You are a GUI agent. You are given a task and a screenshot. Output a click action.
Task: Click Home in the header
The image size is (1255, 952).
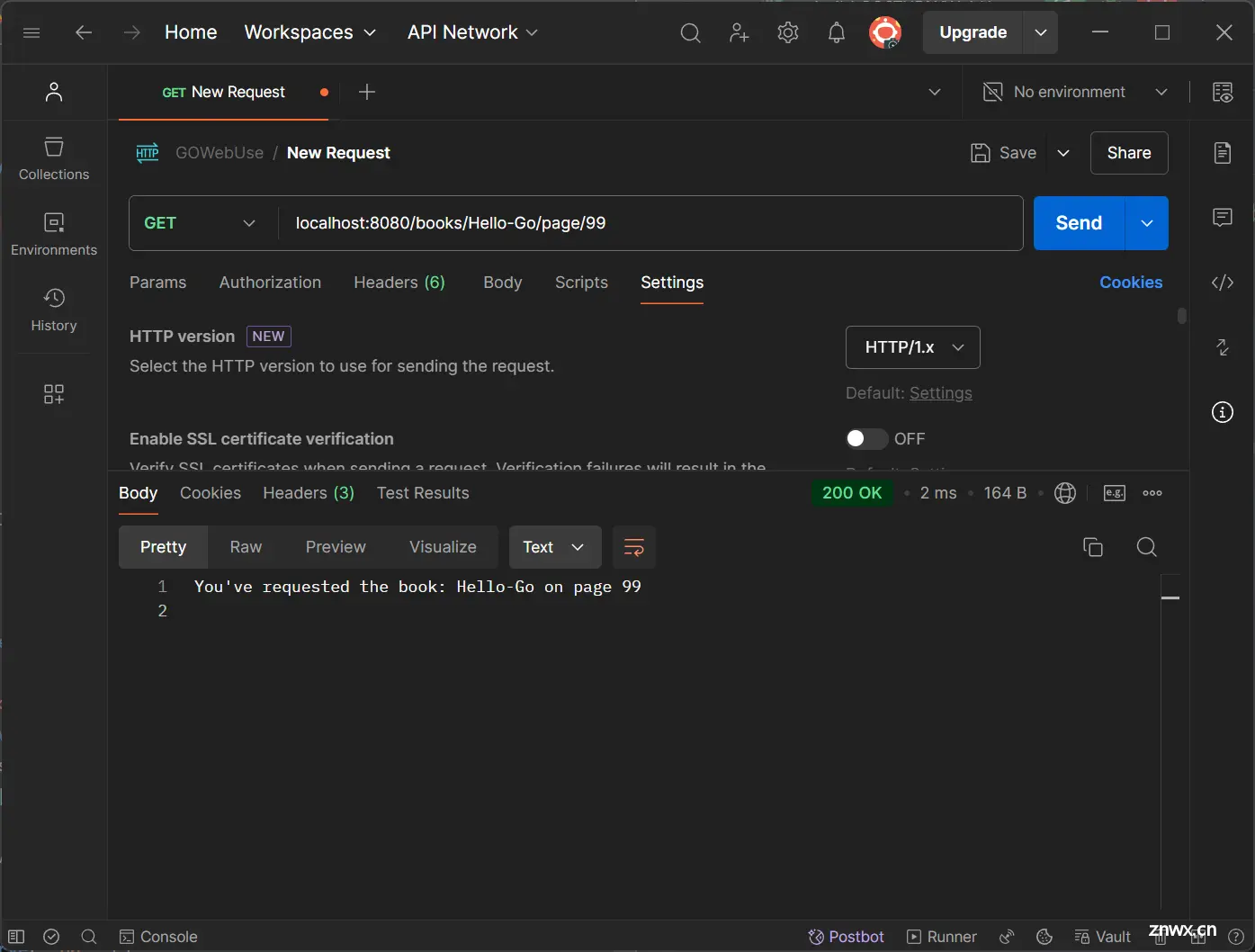pyautogui.click(x=191, y=32)
